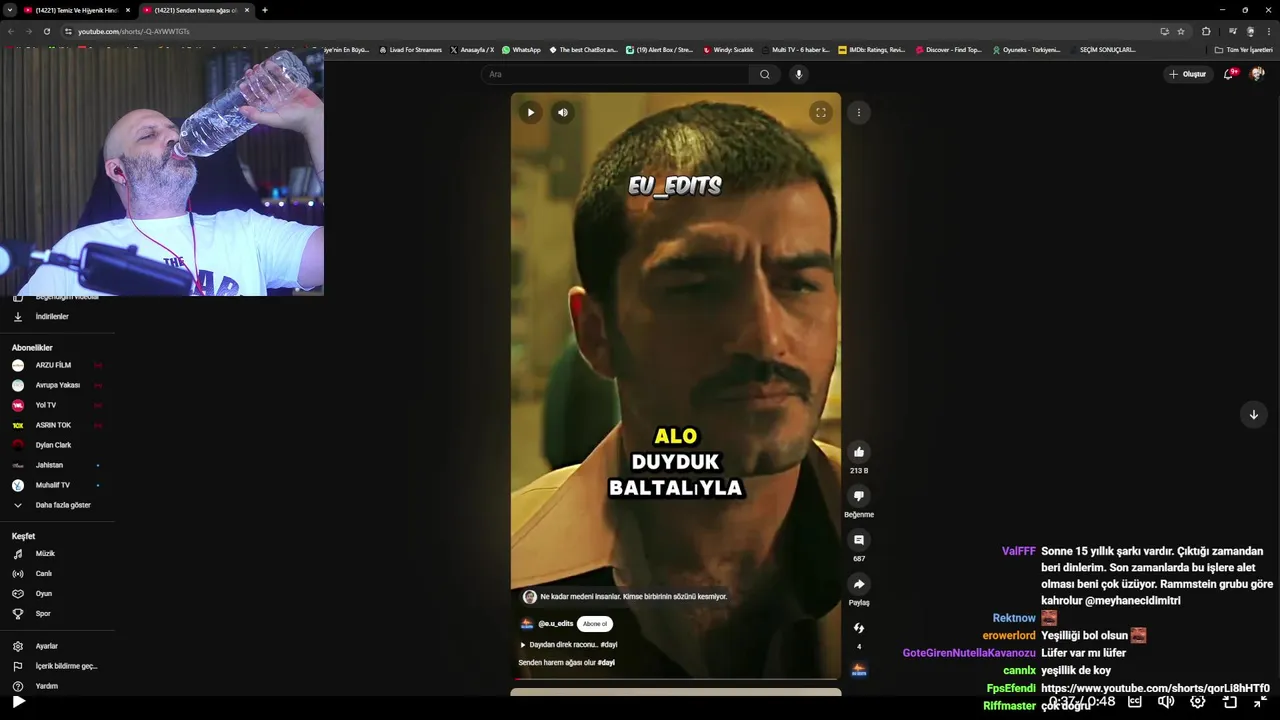Click the Shorts play button overlay
1280x720 pixels.
point(531,113)
